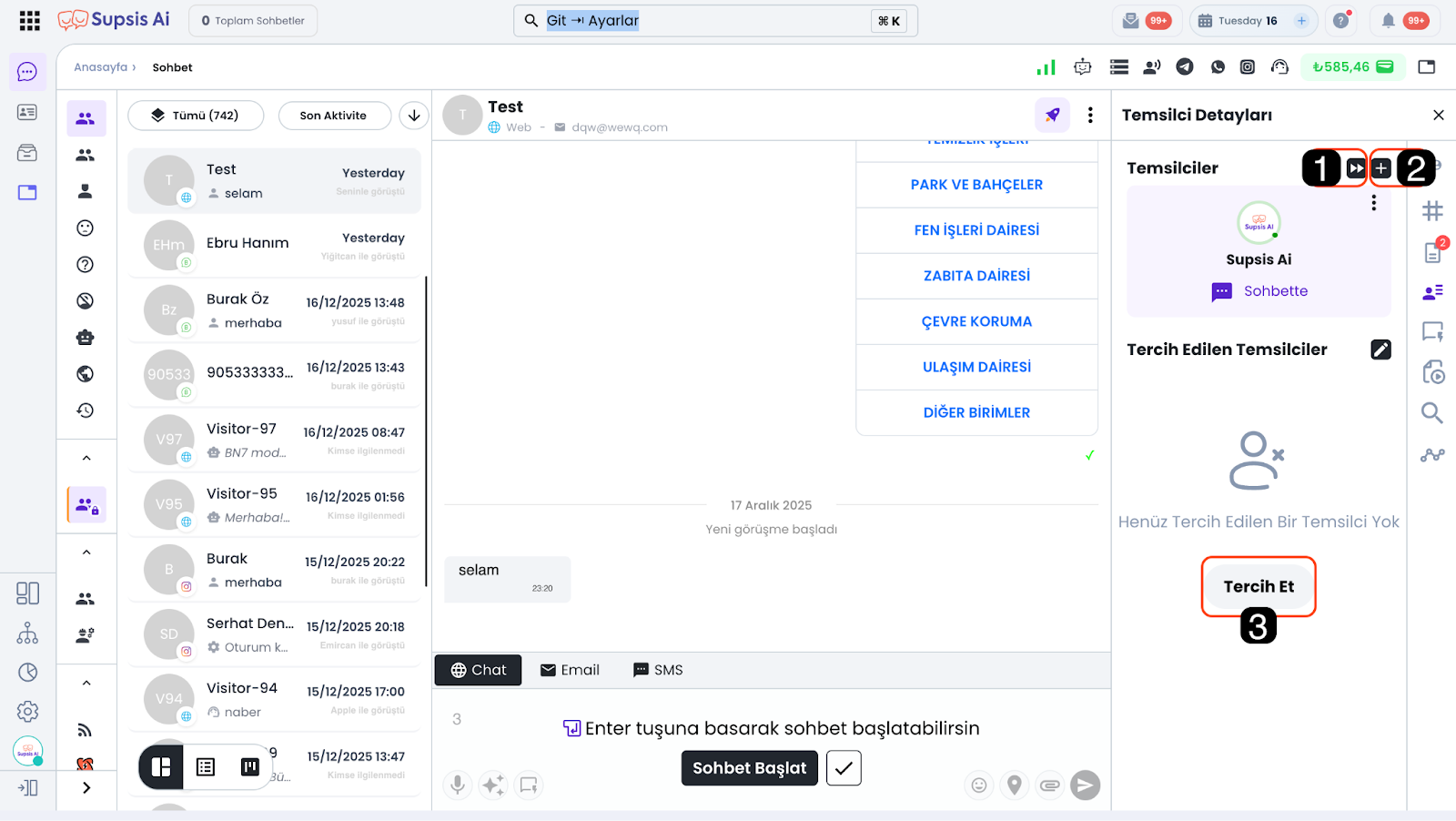Click the location pin icon
The width and height of the screenshot is (1456, 821).
(1014, 785)
